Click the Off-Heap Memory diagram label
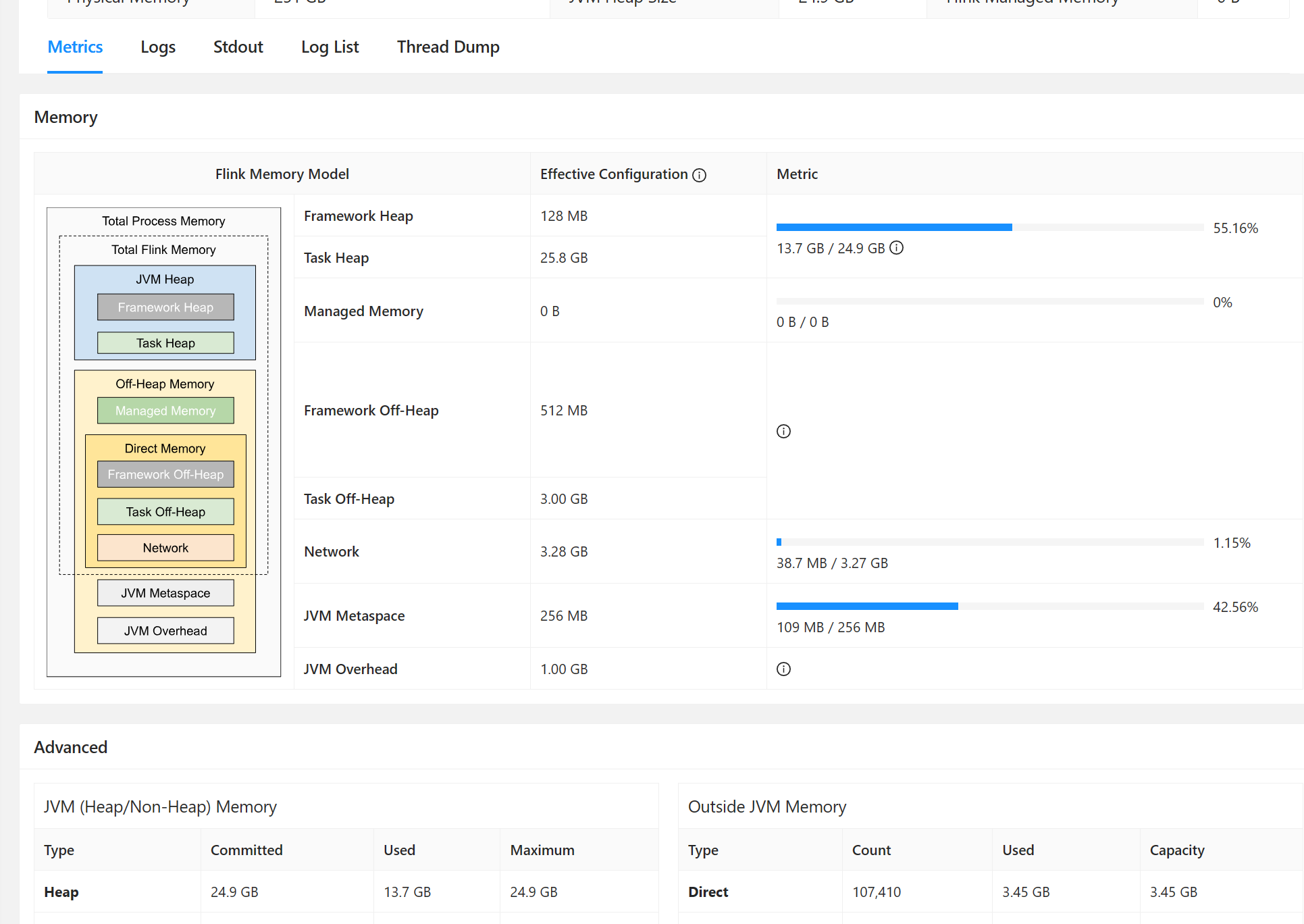1304x924 pixels. 165,384
